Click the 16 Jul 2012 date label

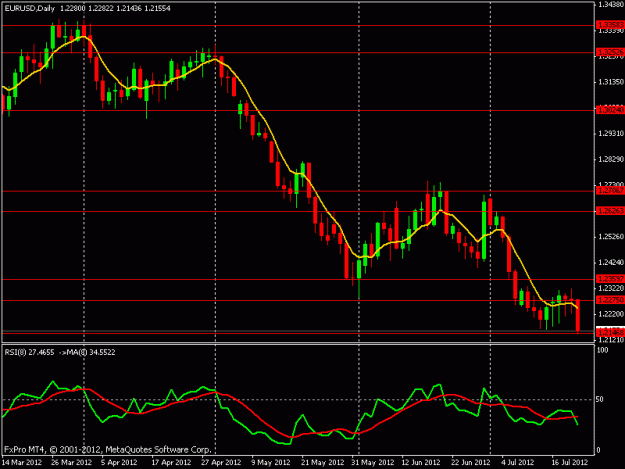click(x=570, y=463)
